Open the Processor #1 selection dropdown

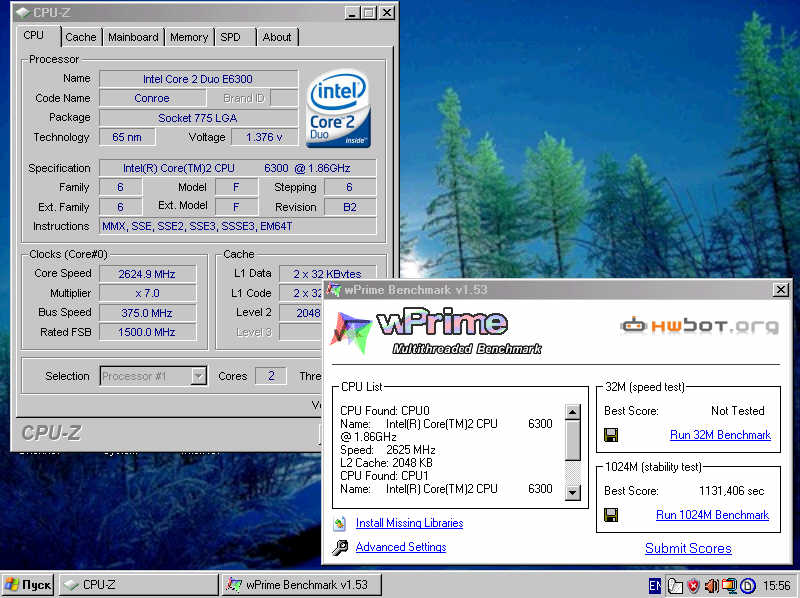point(198,377)
